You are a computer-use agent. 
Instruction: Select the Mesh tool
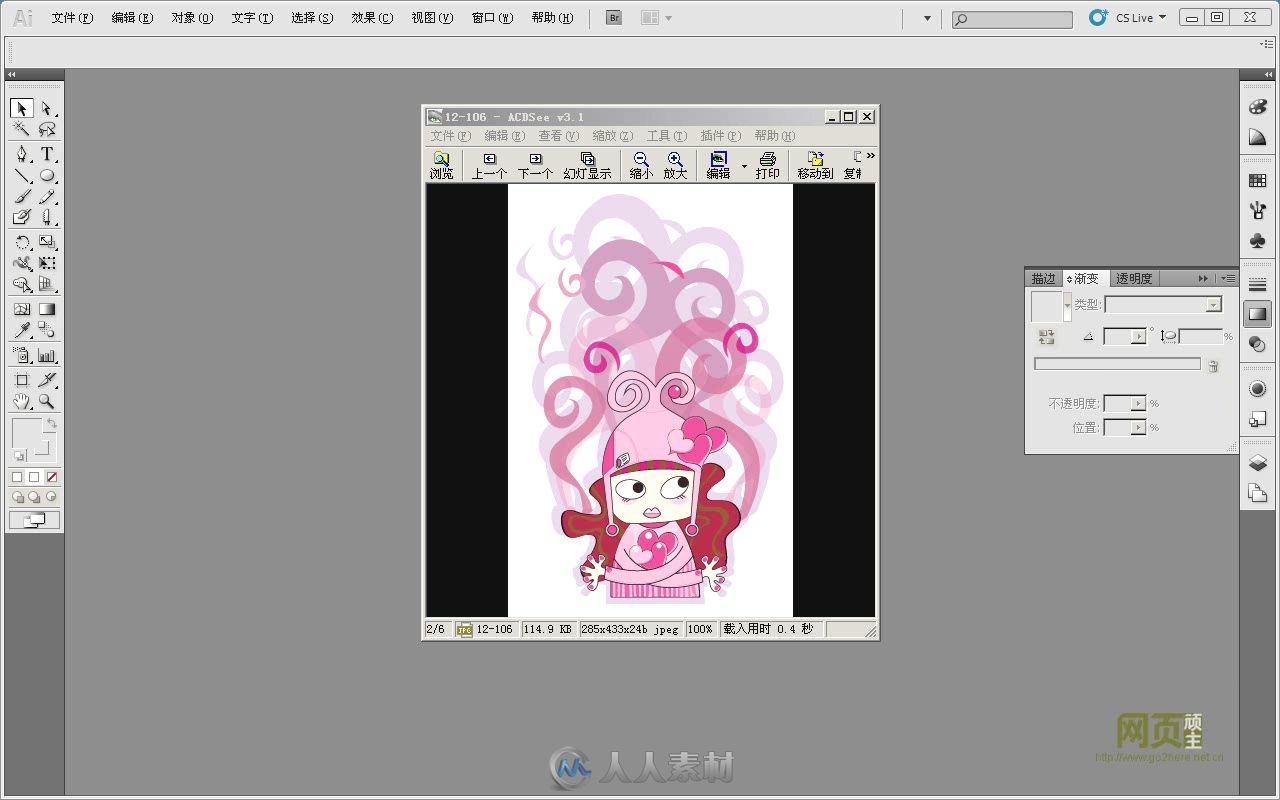(22, 309)
